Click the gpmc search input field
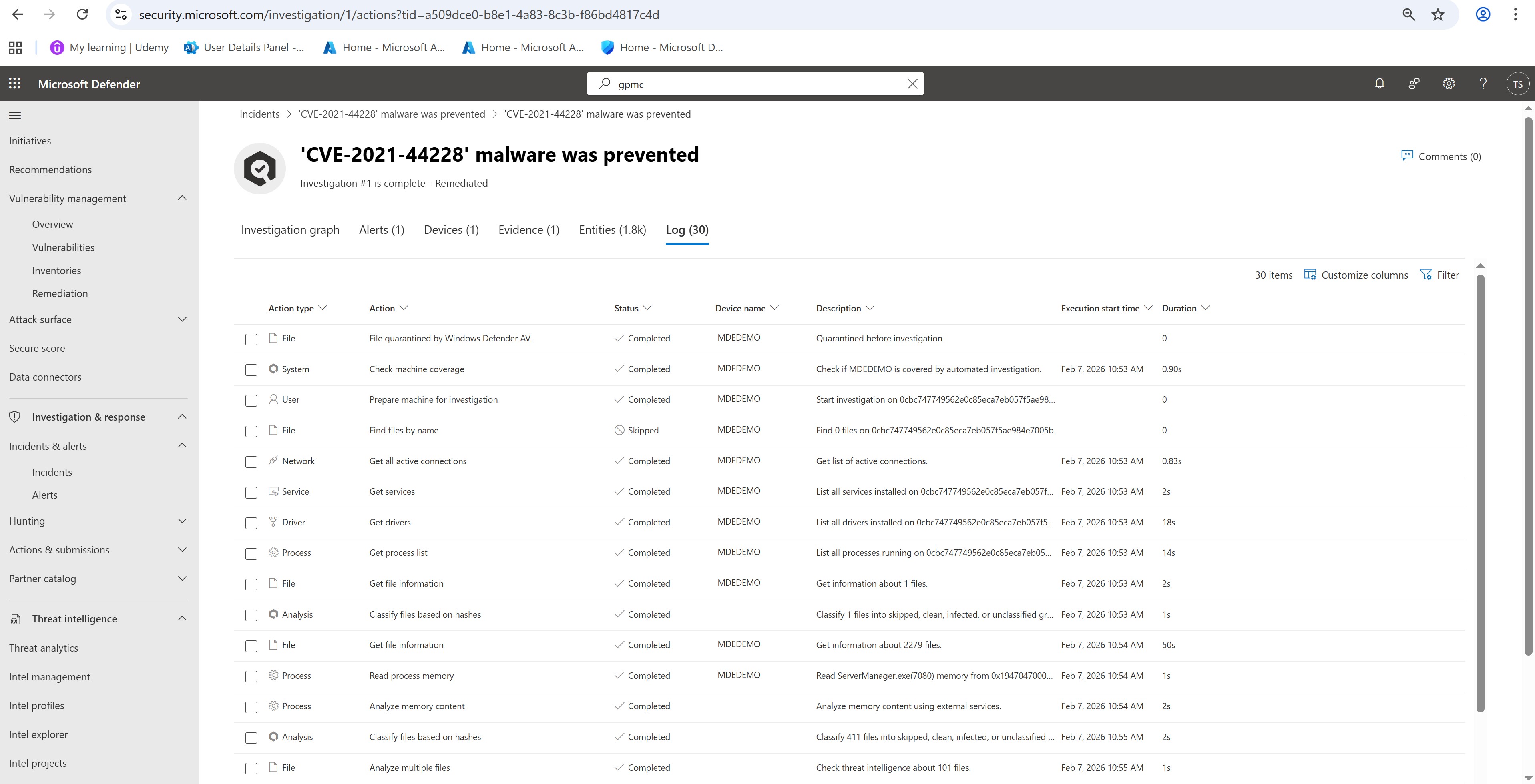This screenshot has width=1535, height=784. click(757, 84)
